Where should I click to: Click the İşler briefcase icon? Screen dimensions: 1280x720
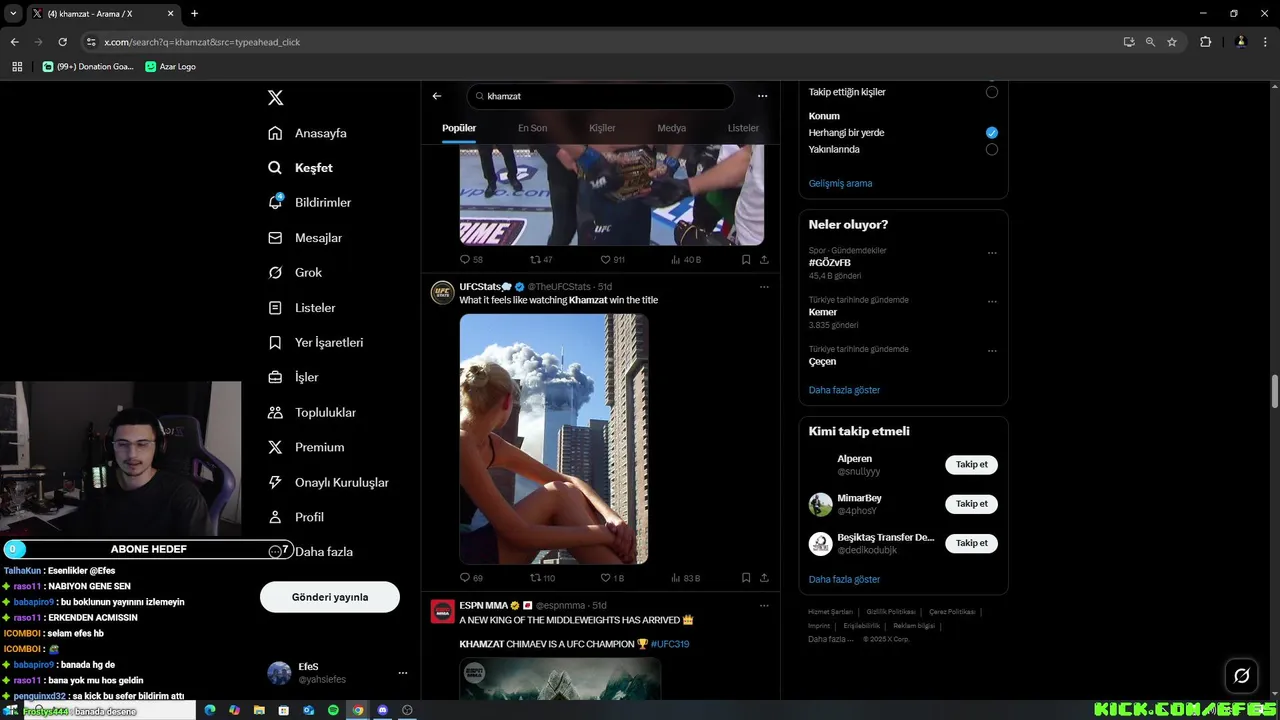click(x=275, y=377)
